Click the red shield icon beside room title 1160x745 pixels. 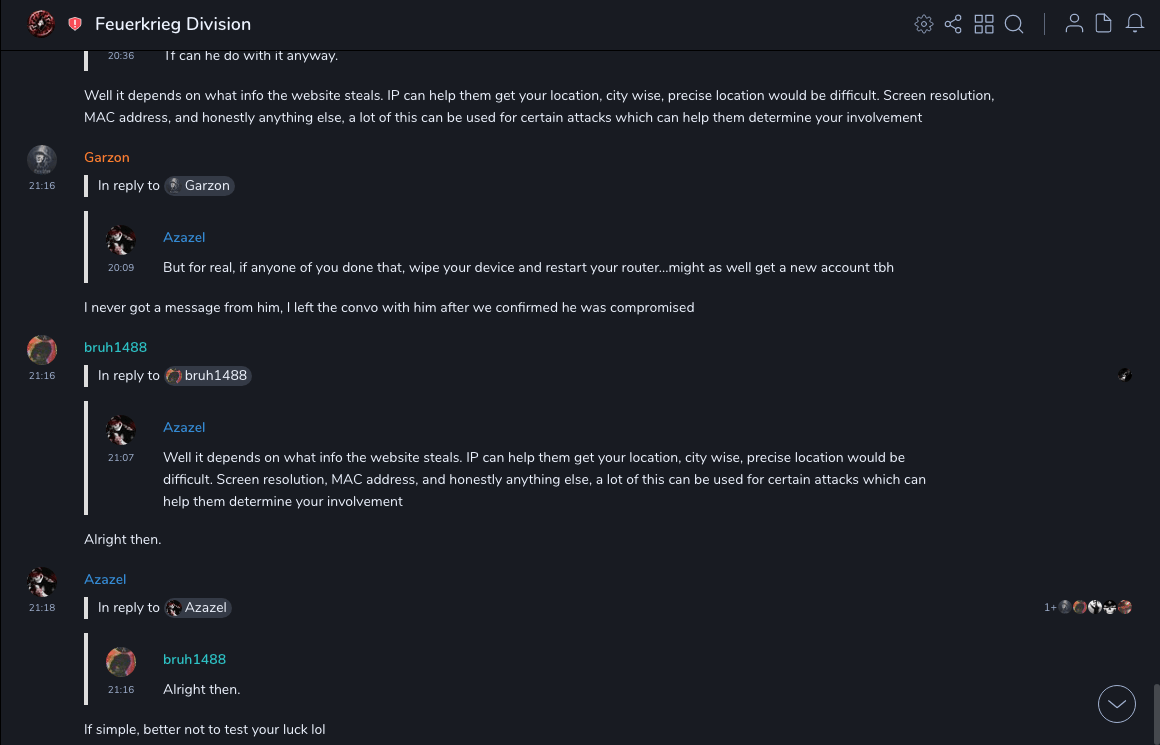click(x=75, y=24)
